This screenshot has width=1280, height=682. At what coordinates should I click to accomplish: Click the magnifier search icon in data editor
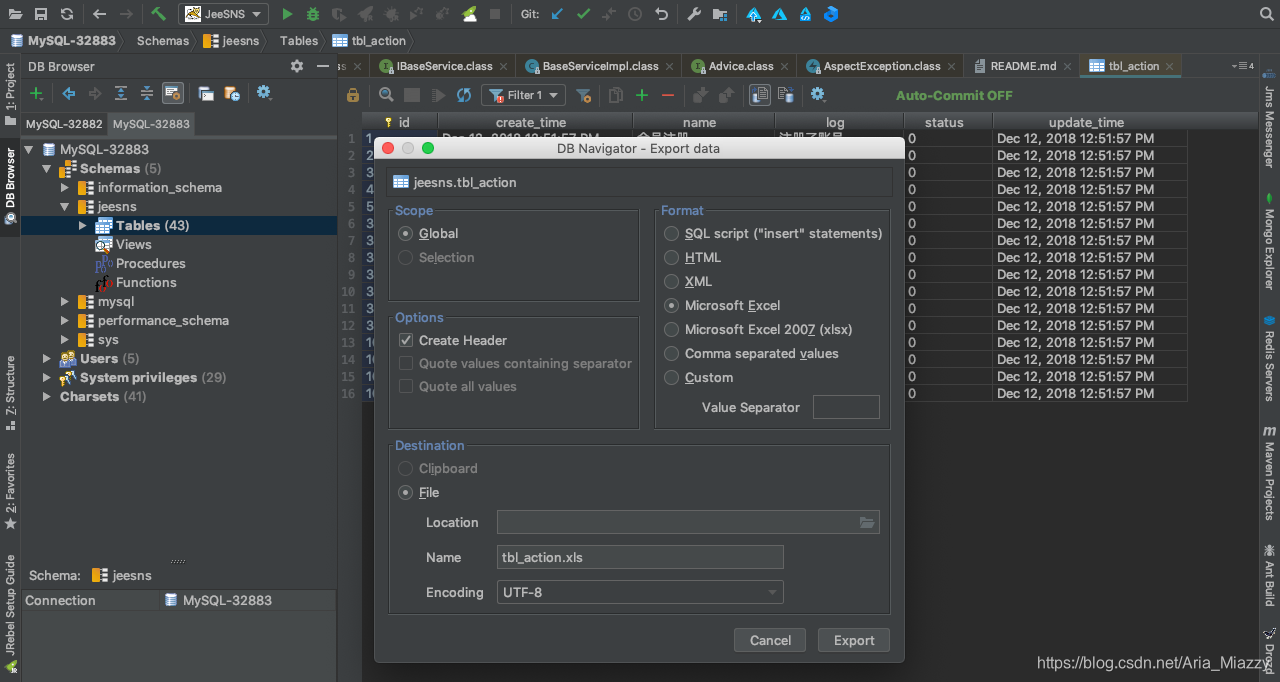(386, 95)
